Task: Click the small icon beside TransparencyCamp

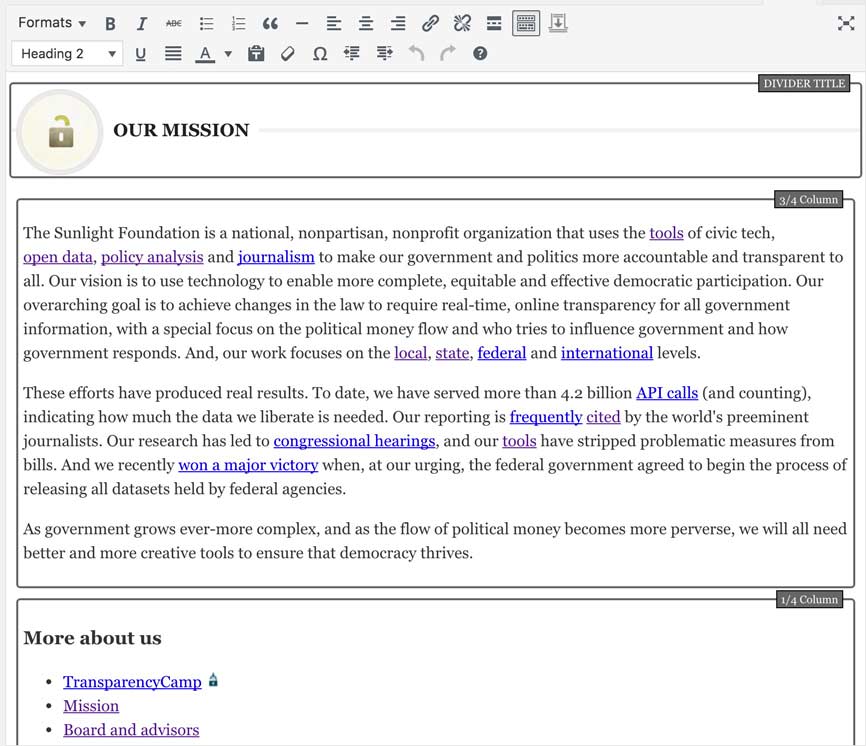Action: 213,680
